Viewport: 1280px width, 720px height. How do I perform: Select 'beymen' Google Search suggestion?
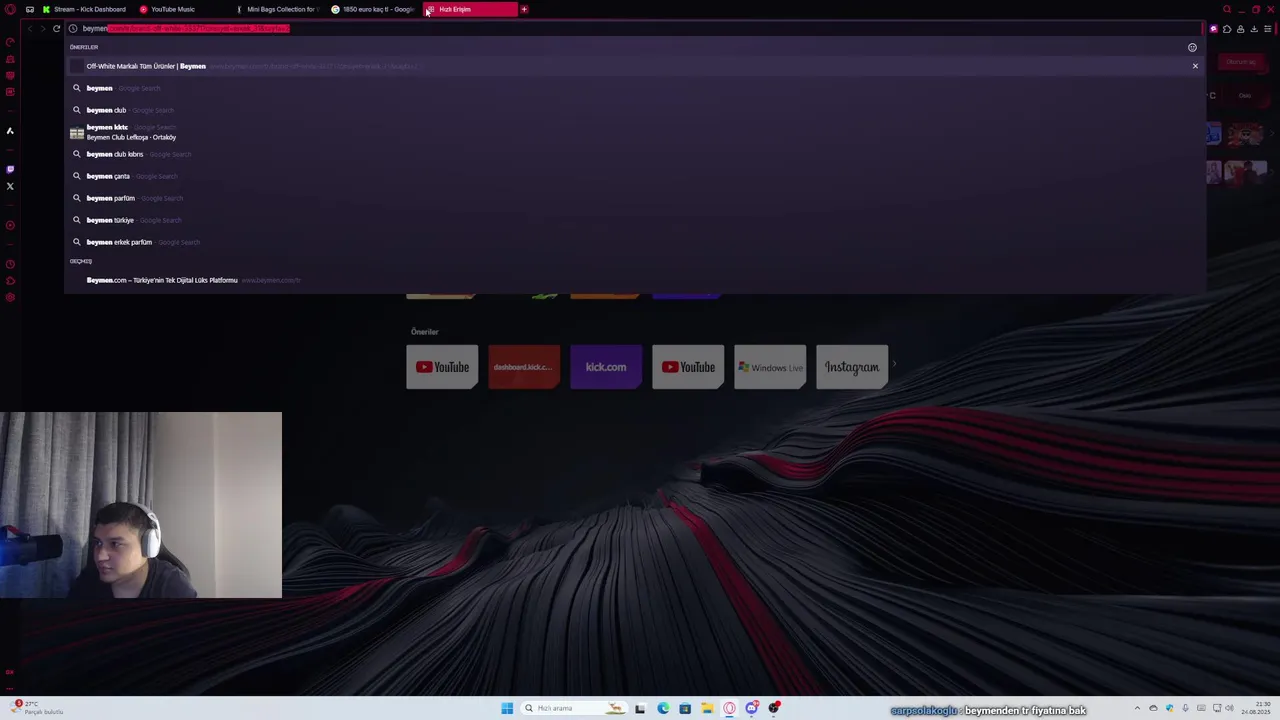tap(635, 88)
